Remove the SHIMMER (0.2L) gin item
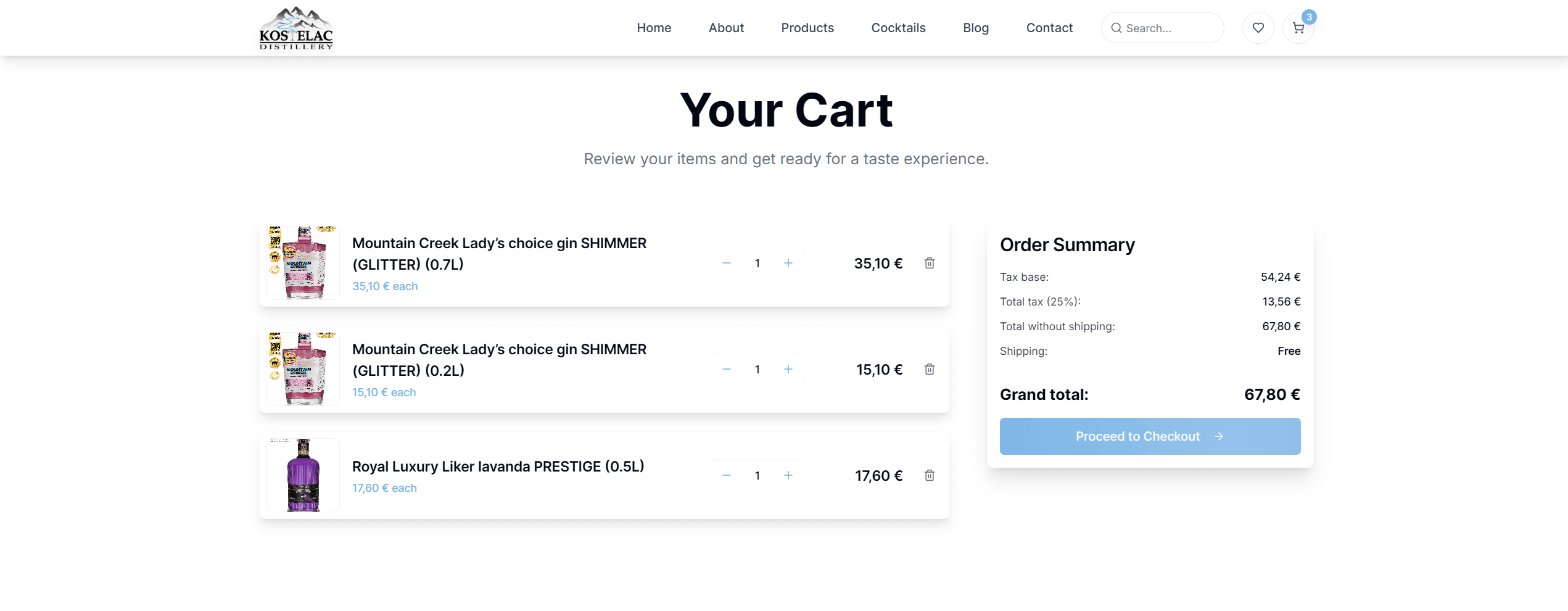Screen dimensions: 1568x611 pos(930,369)
